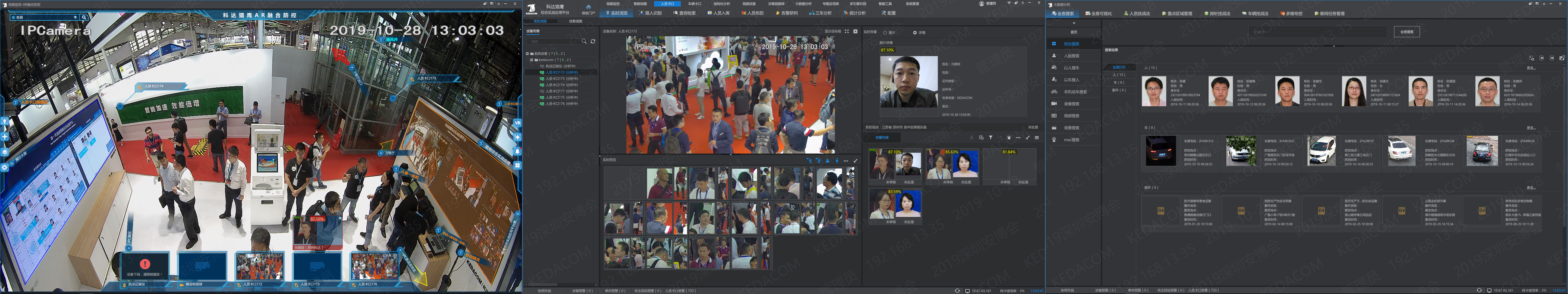Image resolution: width=1568 pixels, height=294 pixels.
Task: Open 人员入库 in the toolbar
Action: click(x=718, y=13)
